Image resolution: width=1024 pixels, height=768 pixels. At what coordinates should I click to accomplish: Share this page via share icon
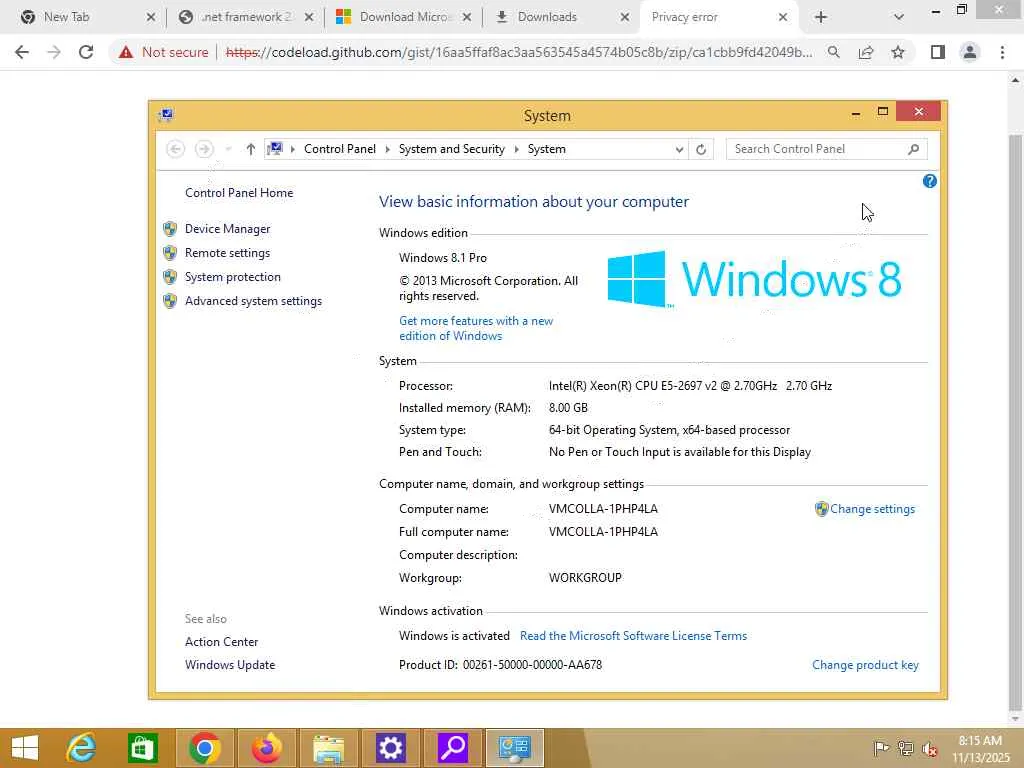[866, 52]
